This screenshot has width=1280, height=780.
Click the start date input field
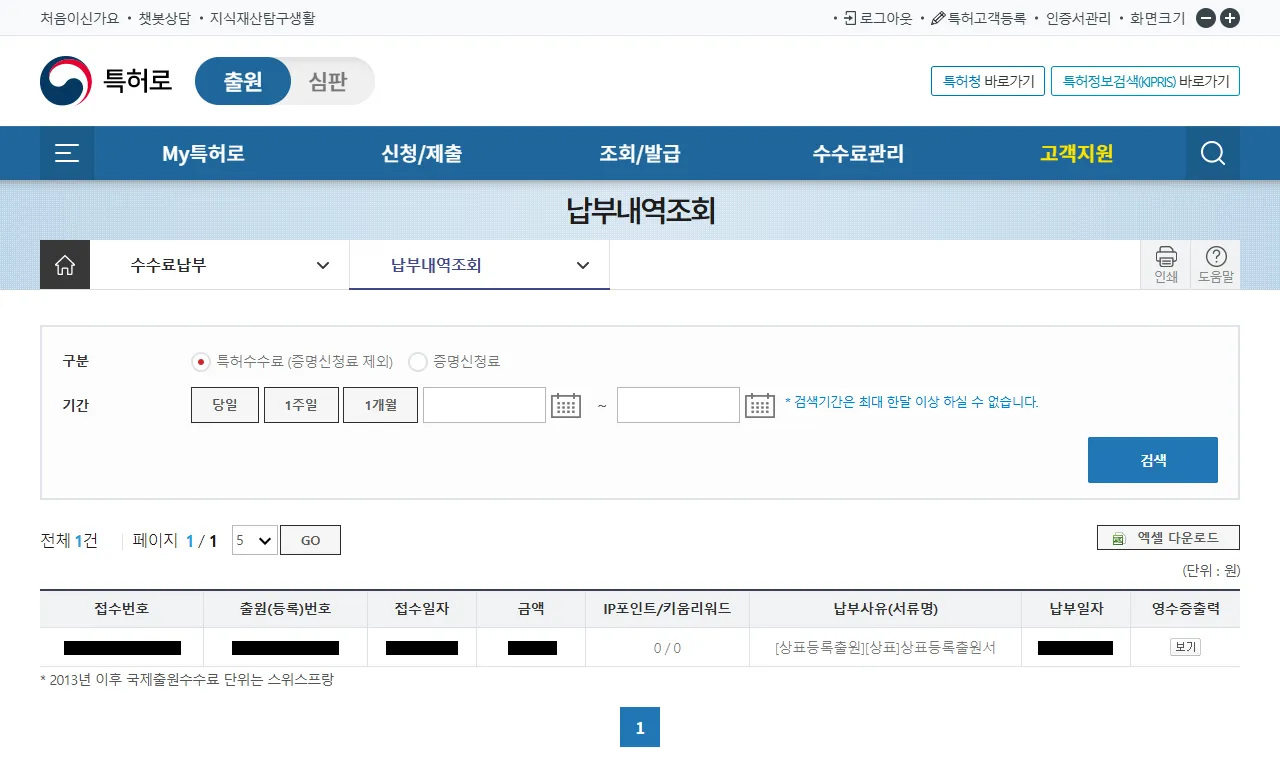[x=484, y=405]
